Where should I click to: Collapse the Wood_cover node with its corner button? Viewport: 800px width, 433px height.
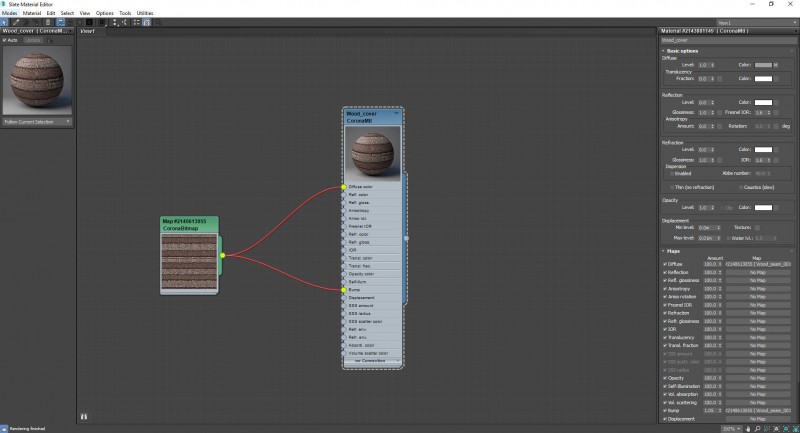[397, 114]
